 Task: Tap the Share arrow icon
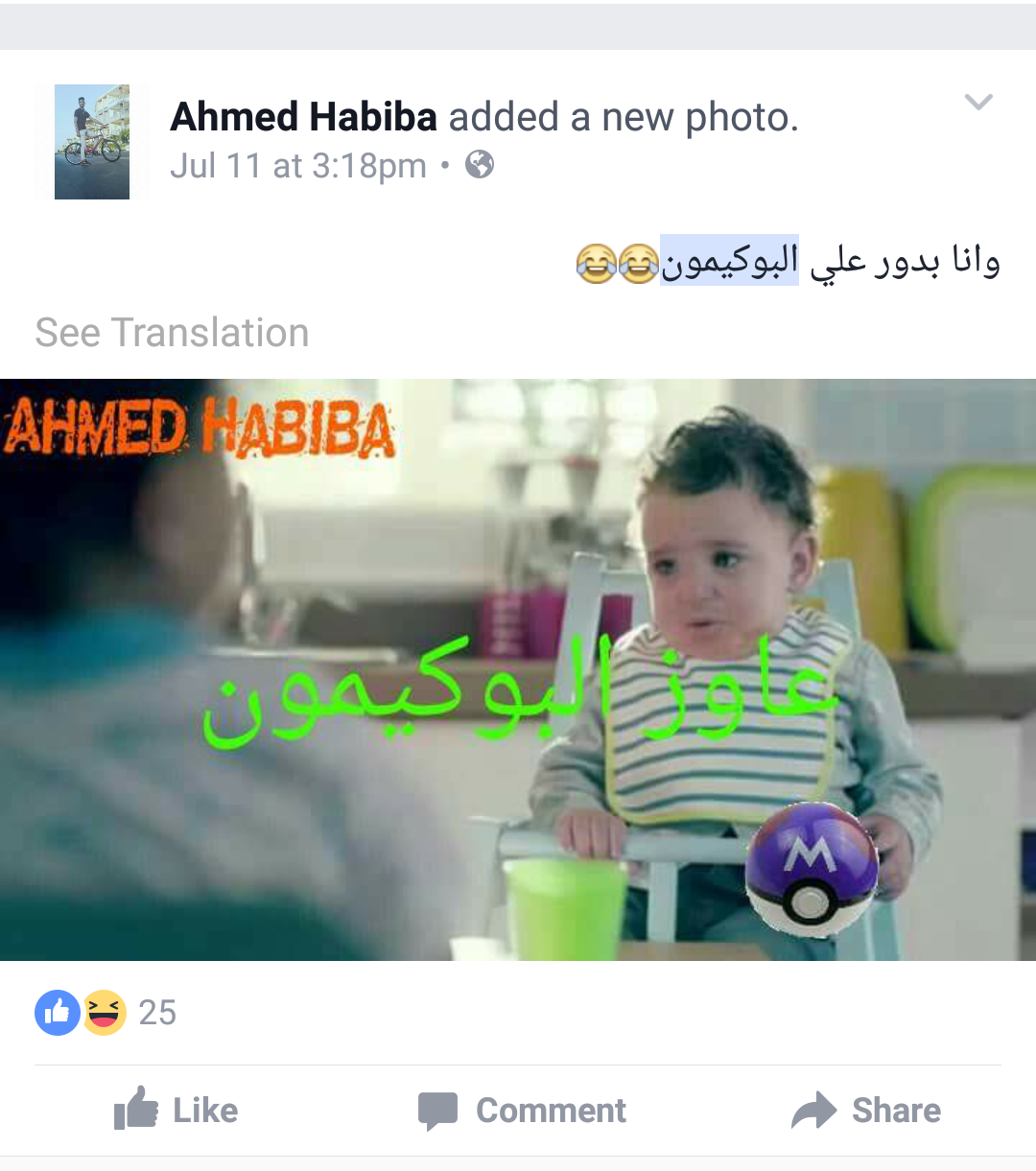pos(814,1111)
